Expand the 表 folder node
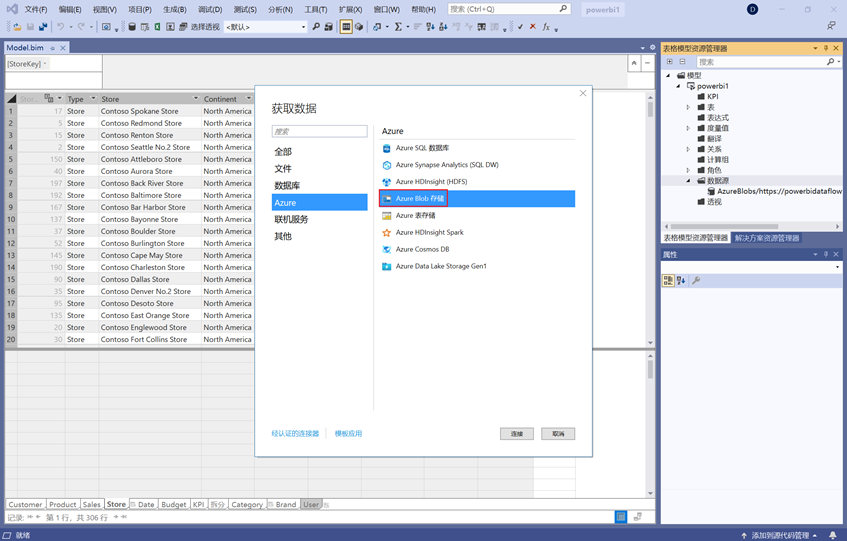The height and width of the screenshot is (541, 847). pos(688,107)
